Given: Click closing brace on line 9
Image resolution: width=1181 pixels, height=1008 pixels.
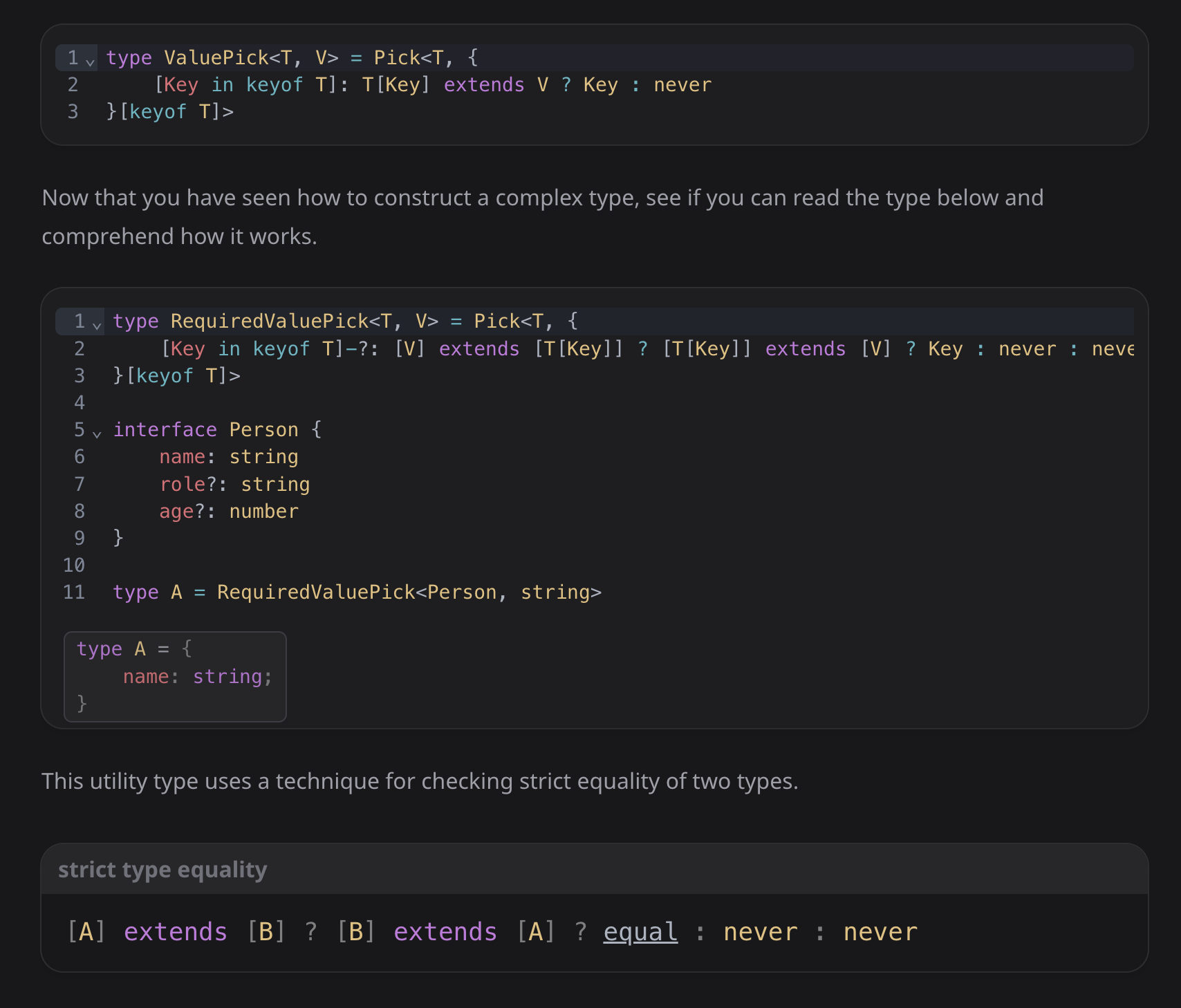Looking at the screenshot, I should point(118,538).
